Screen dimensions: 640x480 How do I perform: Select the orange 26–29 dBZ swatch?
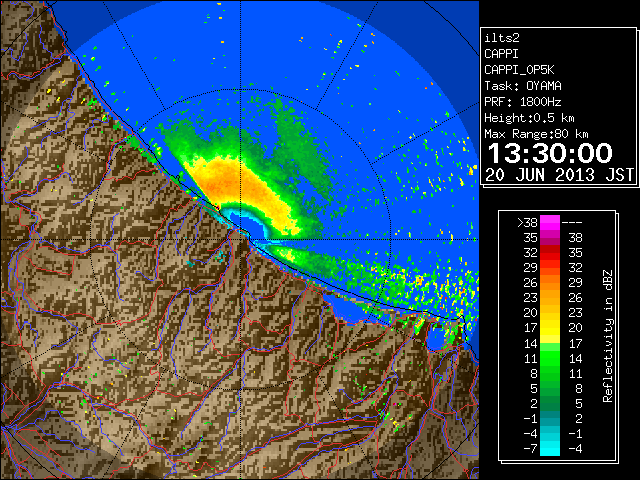pyautogui.click(x=550, y=283)
